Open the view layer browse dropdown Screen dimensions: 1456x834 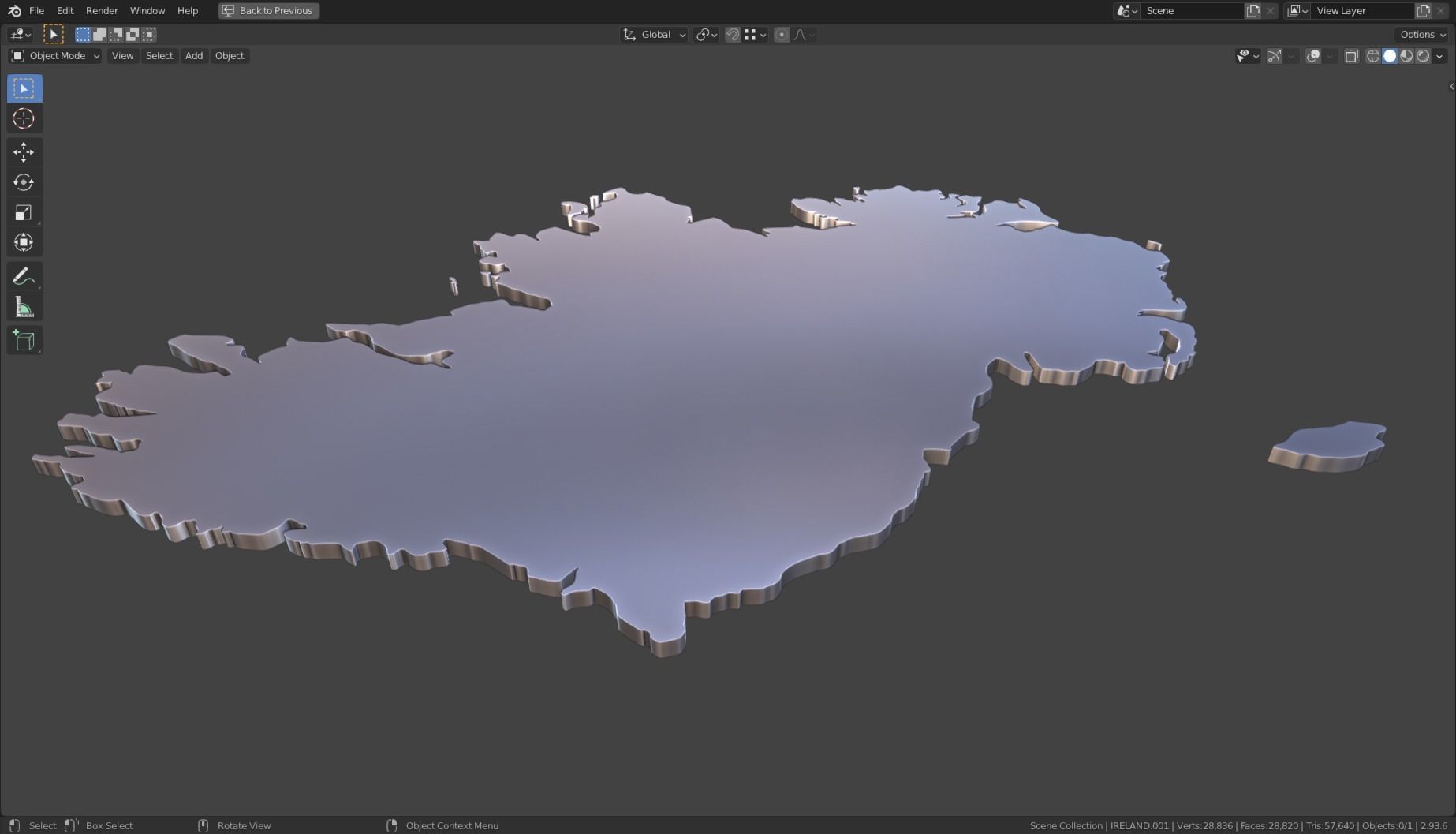pyautogui.click(x=1297, y=10)
